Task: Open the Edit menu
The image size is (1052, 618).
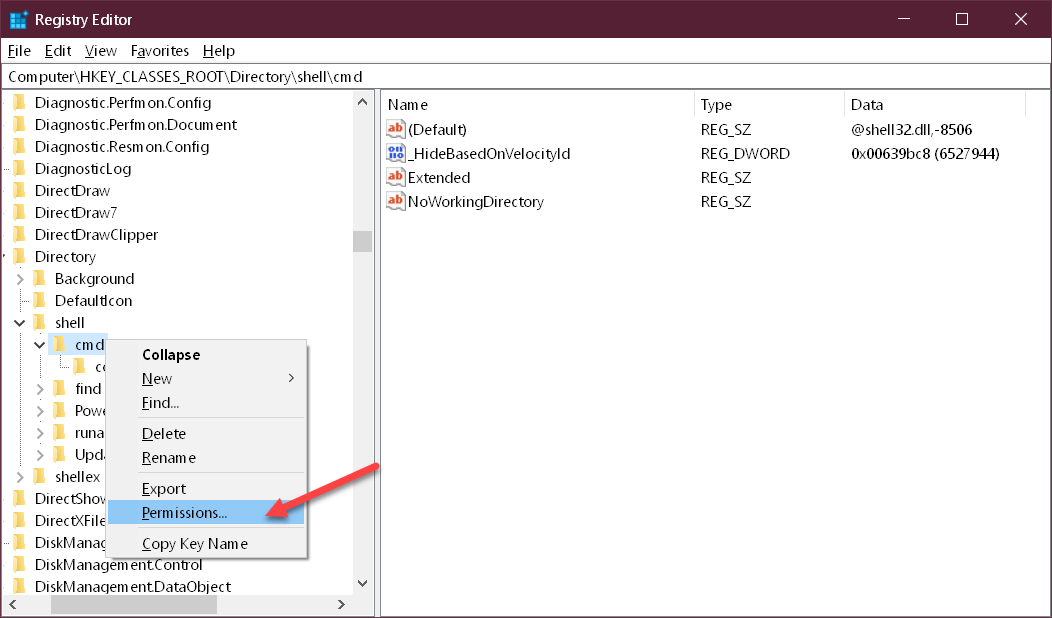Action: click(x=58, y=51)
